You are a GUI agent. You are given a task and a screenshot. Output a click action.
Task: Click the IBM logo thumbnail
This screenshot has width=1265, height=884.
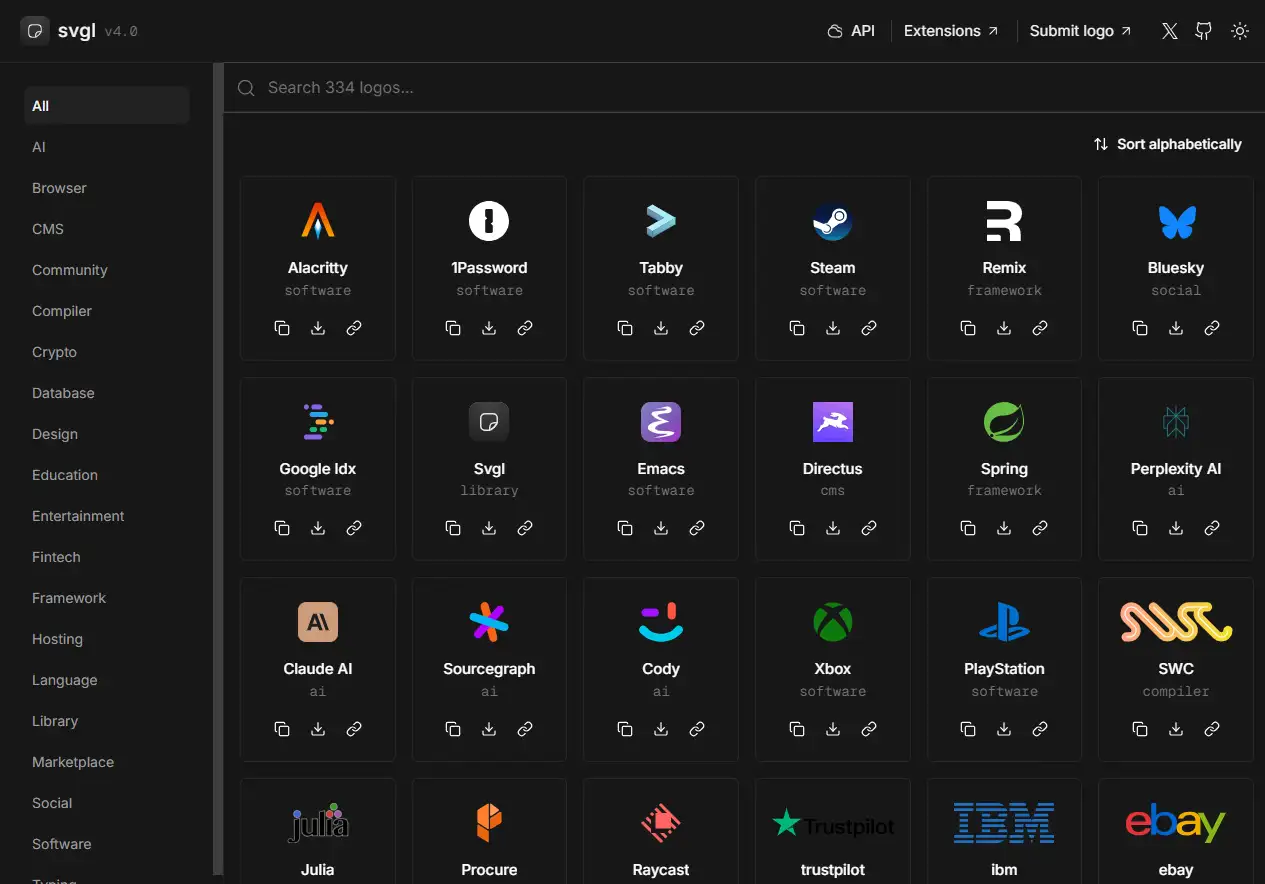(x=1004, y=822)
